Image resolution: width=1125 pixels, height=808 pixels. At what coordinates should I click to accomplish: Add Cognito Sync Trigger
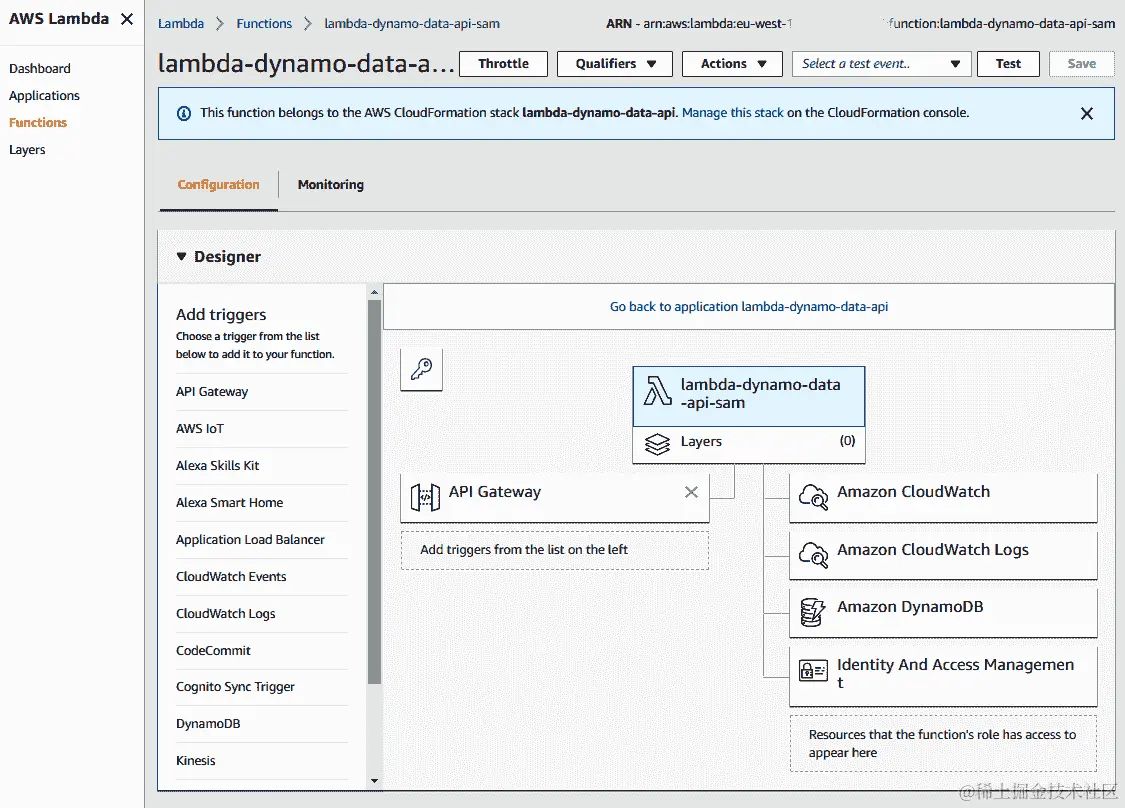click(235, 687)
